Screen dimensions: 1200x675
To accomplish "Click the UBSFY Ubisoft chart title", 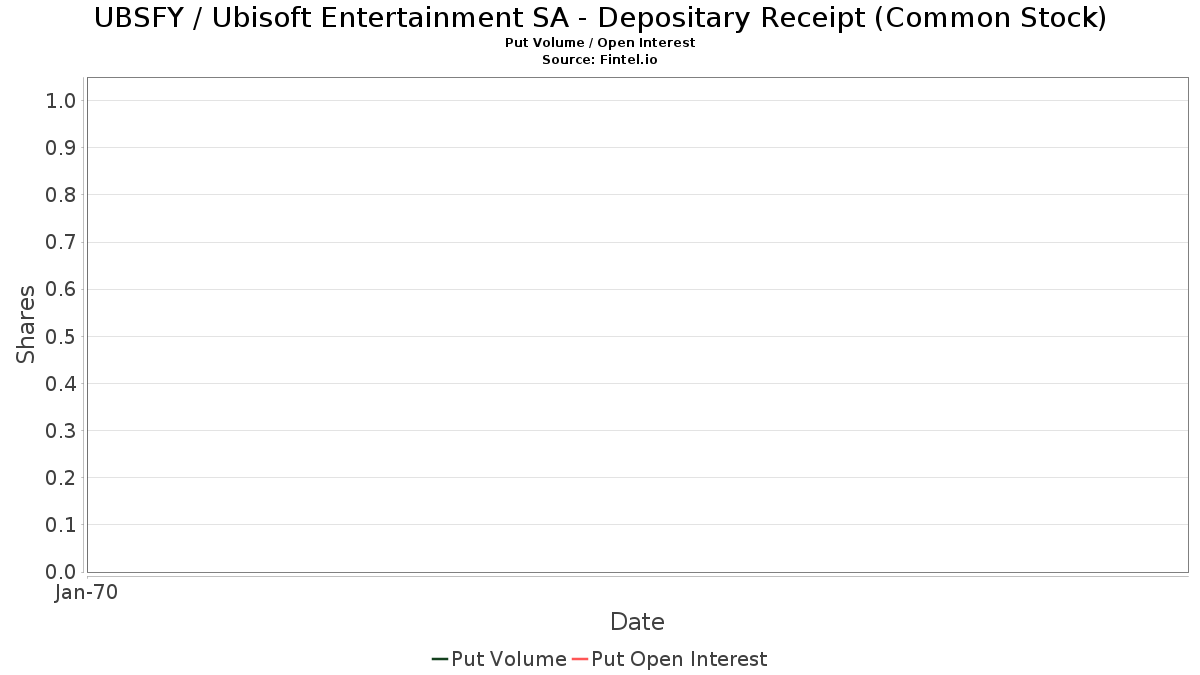I will [x=600, y=18].
